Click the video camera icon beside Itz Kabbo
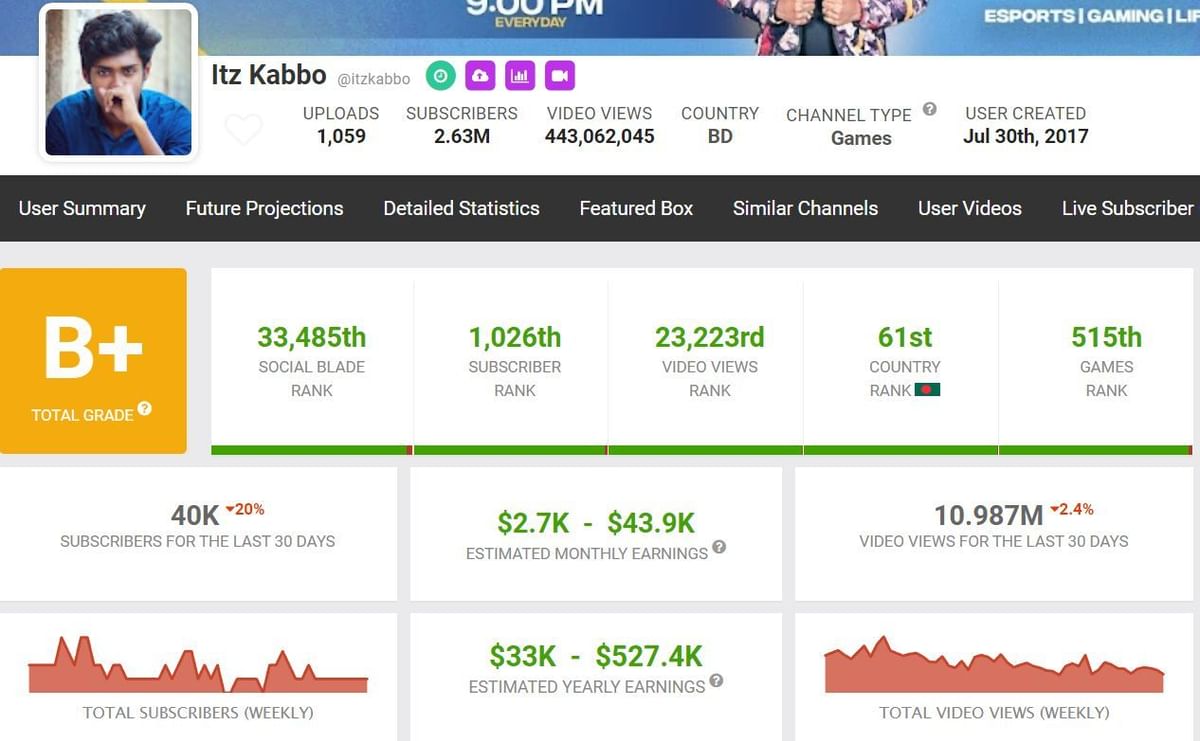 [560, 75]
